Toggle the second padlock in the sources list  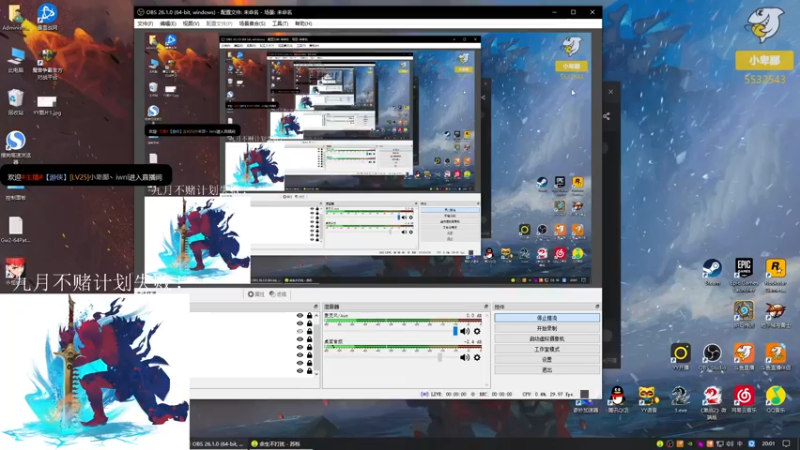[x=309, y=323]
